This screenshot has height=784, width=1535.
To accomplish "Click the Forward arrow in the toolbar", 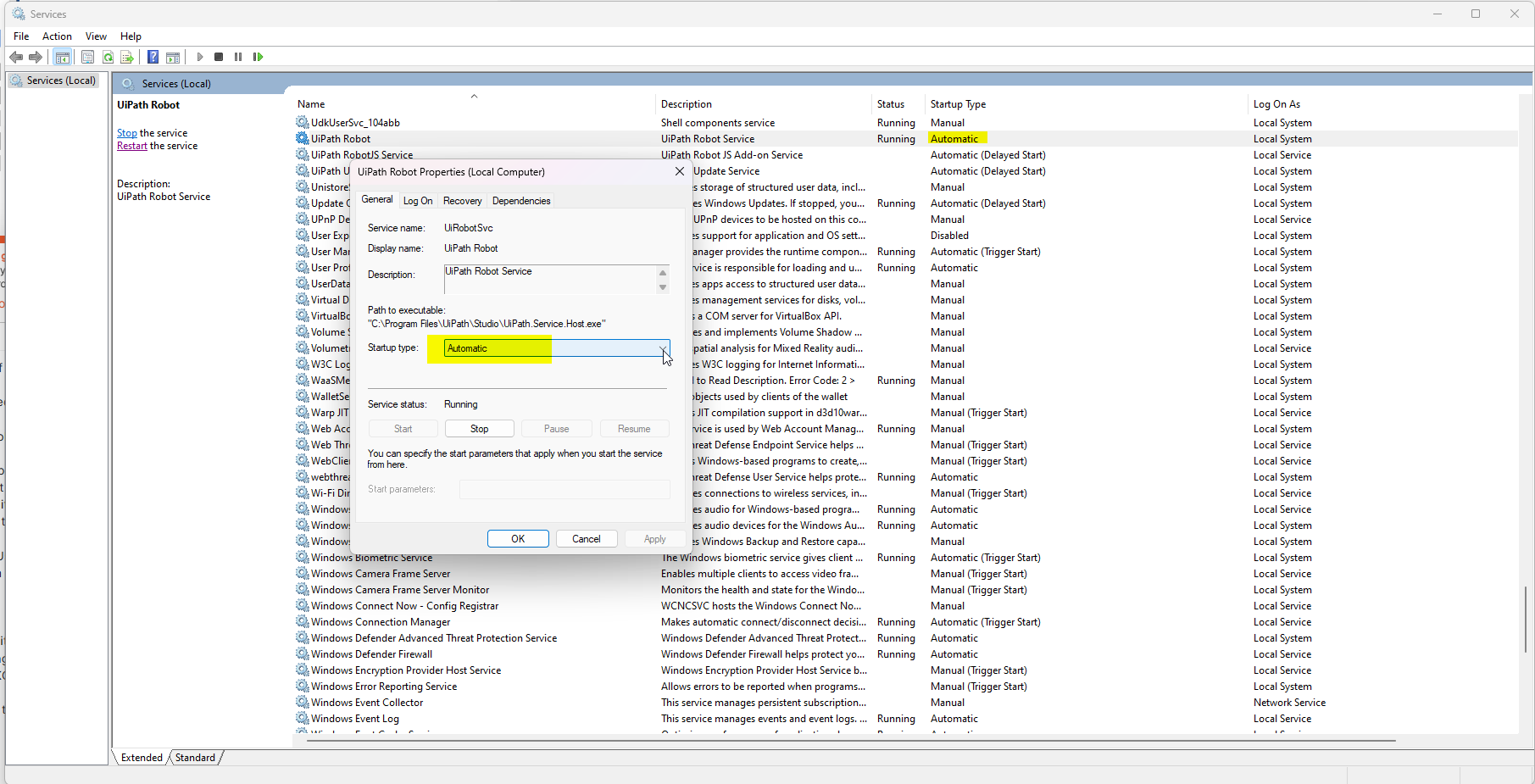I will (x=36, y=57).
